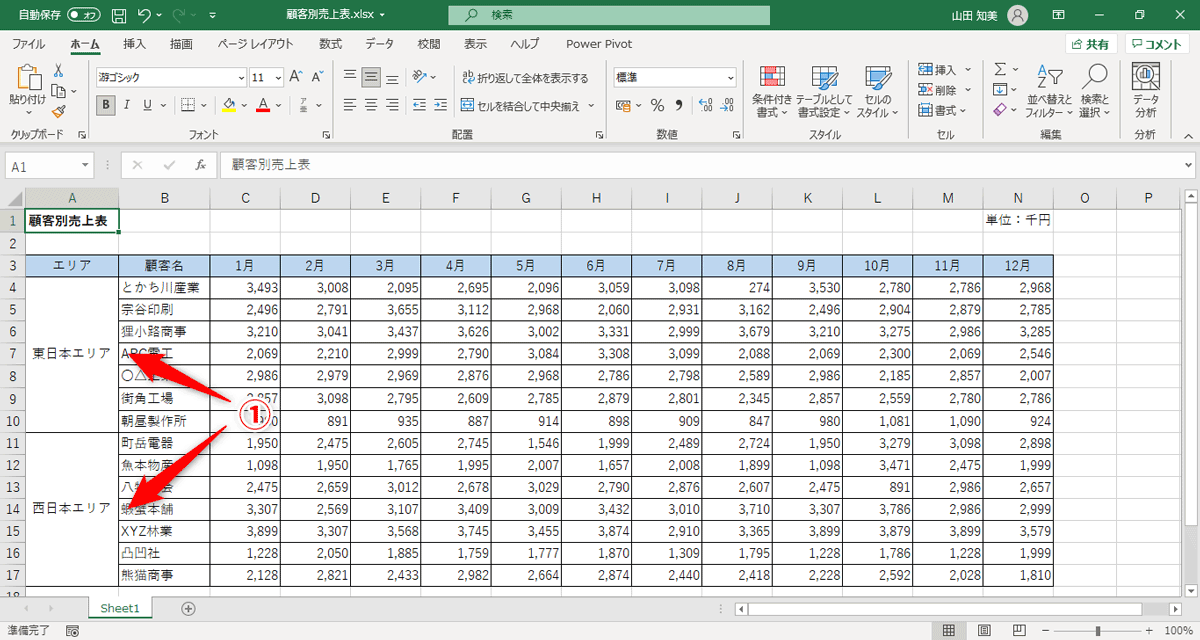1200x640 pixels.
Task: Open the データ tab
Action: (x=379, y=44)
